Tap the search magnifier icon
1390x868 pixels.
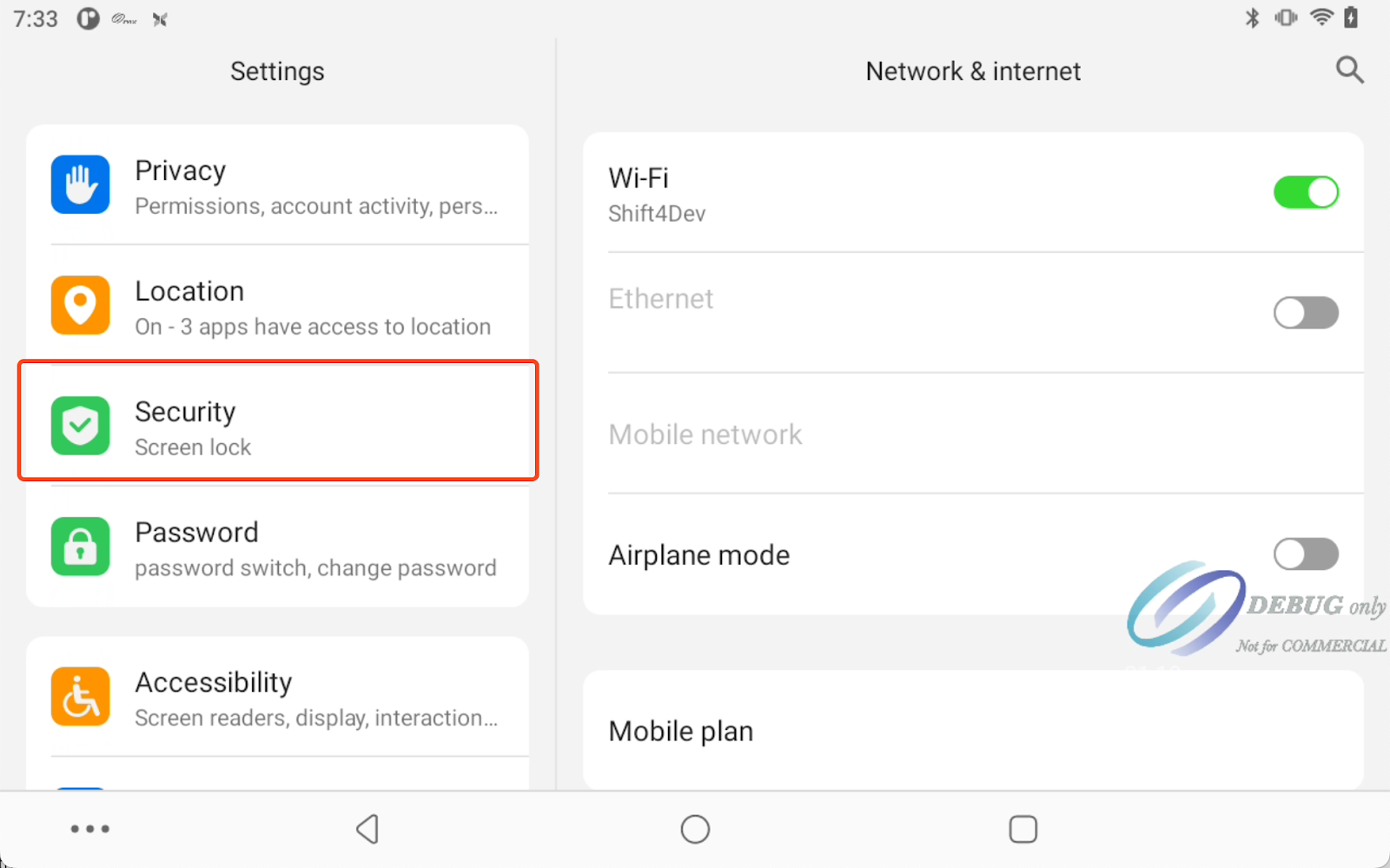(1349, 70)
